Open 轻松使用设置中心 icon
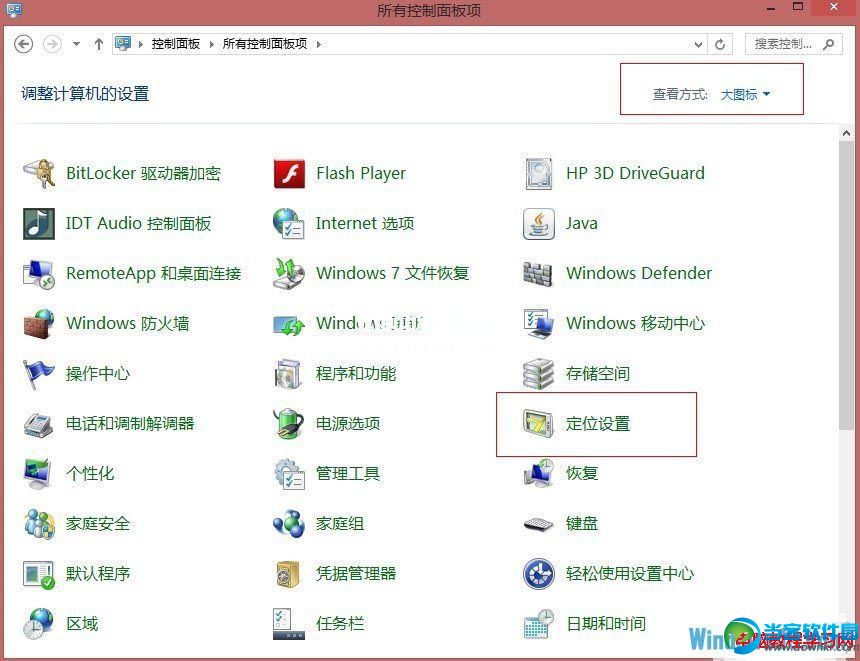 click(539, 574)
